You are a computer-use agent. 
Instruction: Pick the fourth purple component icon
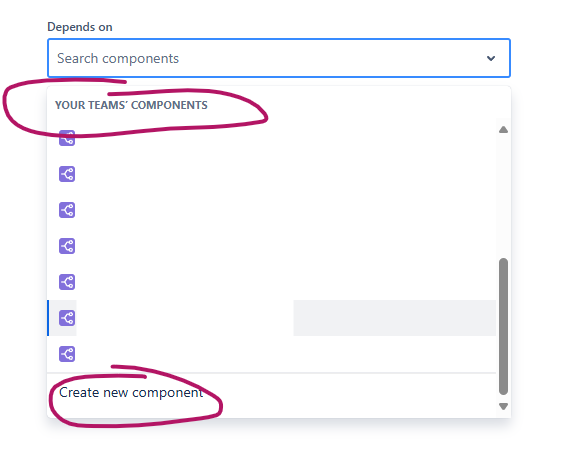click(67, 246)
